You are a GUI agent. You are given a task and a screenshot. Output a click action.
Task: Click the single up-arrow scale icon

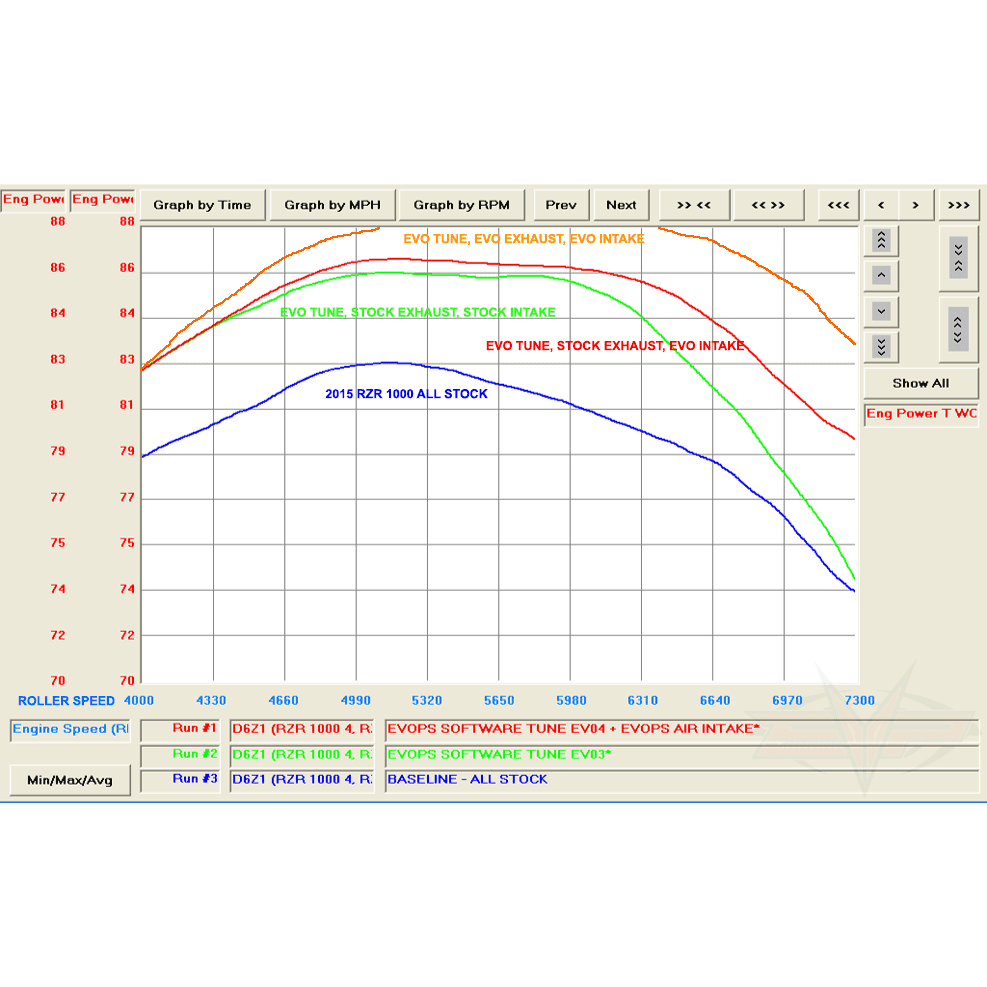(881, 275)
